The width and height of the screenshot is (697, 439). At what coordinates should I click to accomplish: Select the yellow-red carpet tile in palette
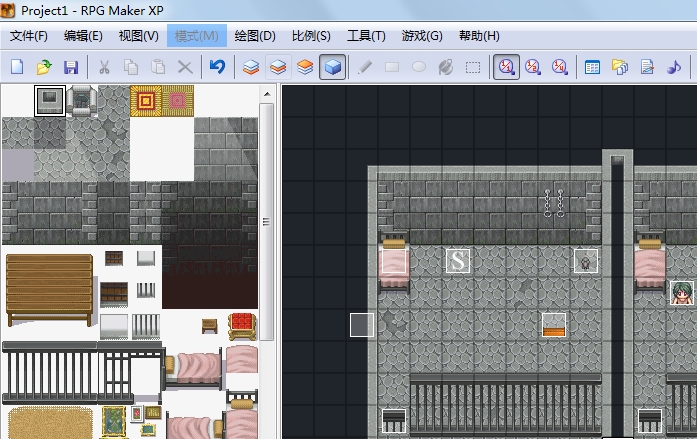pos(146,101)
